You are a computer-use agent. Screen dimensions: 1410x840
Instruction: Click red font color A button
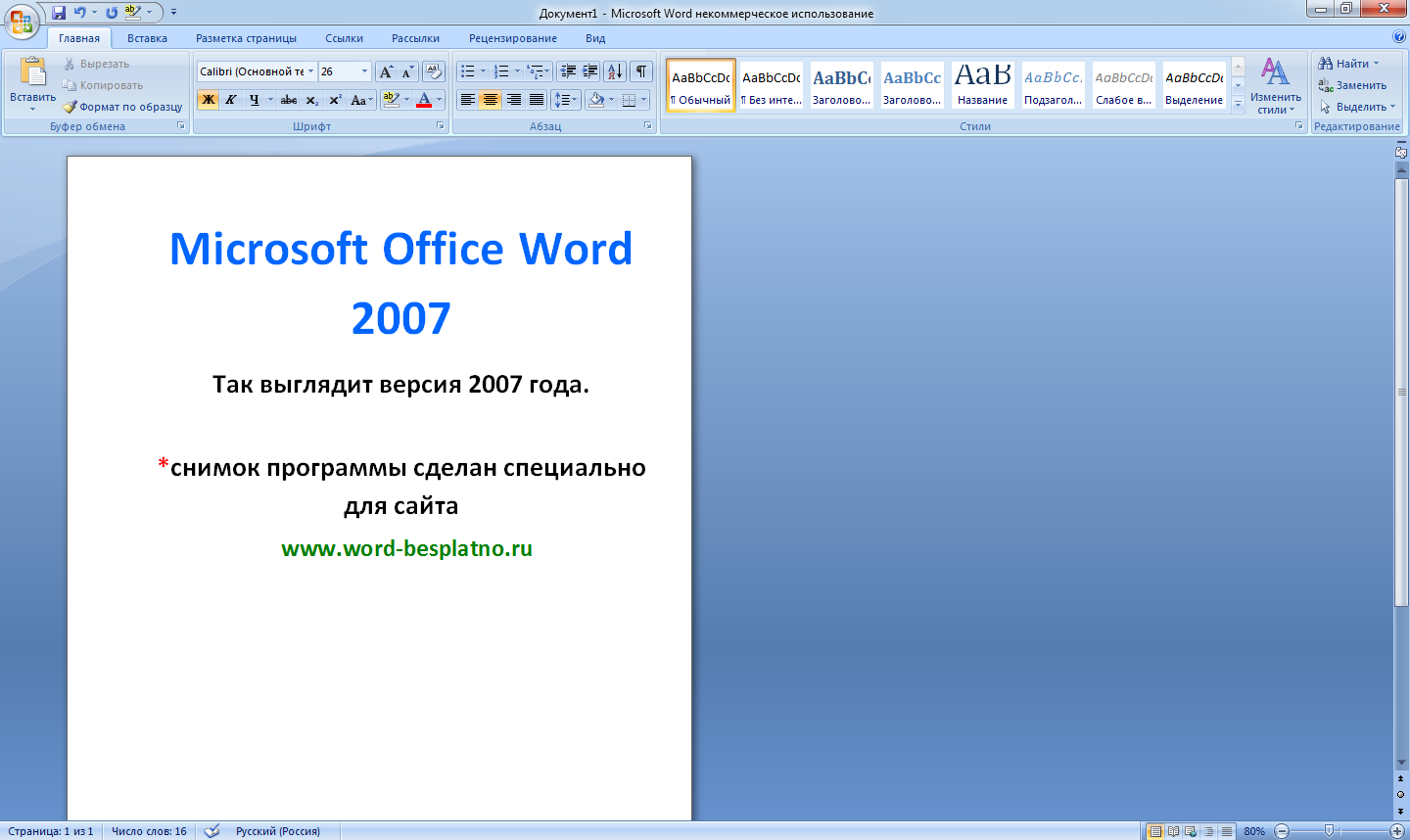pyautogui.click(x=423, y=100)
